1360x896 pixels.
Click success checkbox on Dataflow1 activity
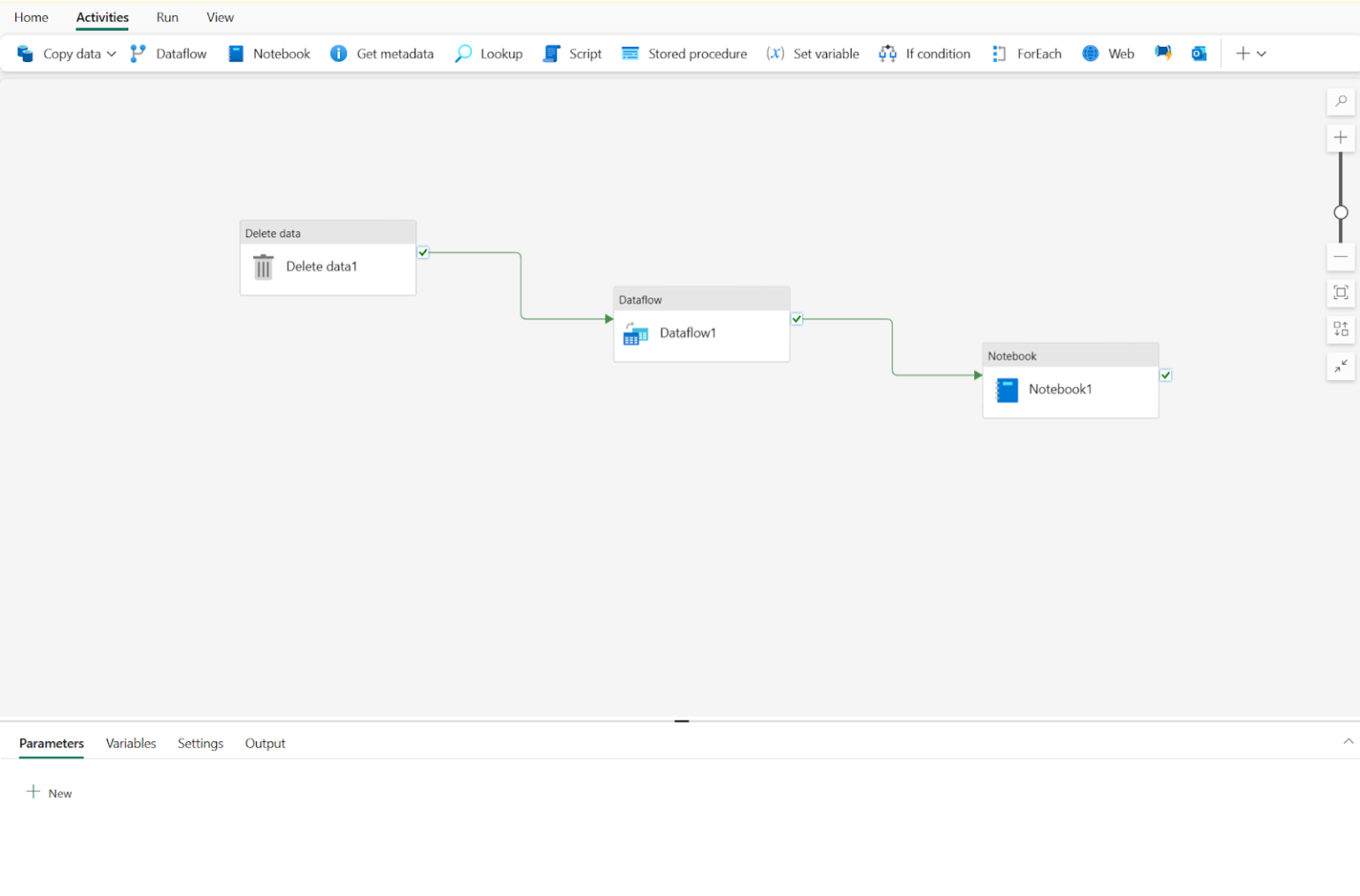pos(797,319)
